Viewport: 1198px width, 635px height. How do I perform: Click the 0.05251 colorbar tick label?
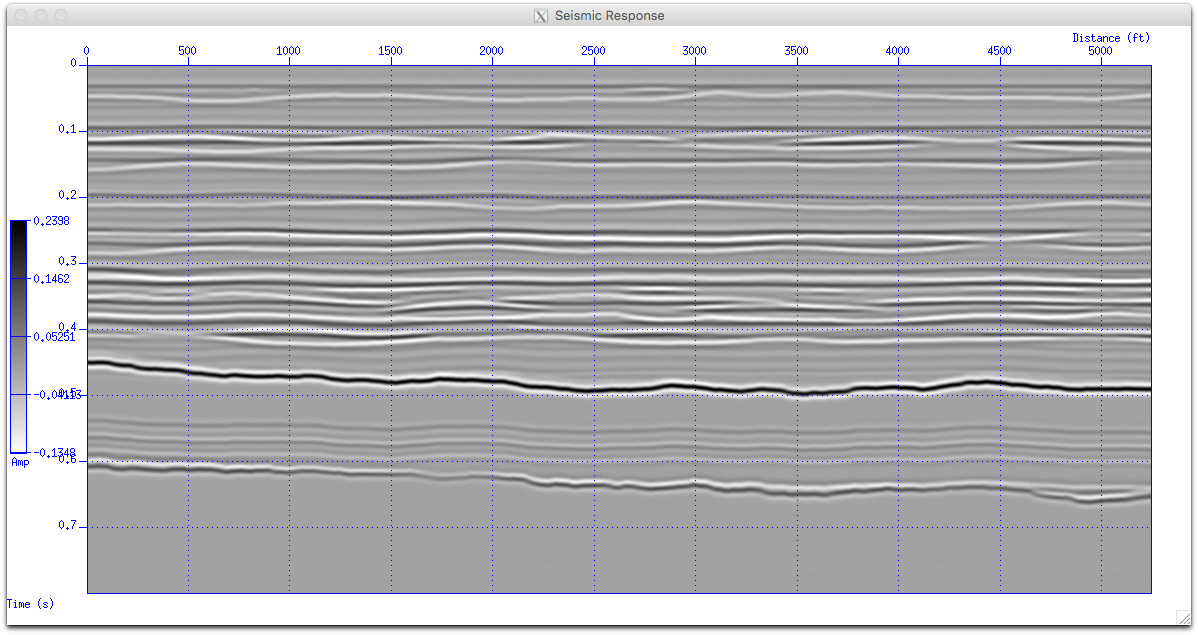48,335
